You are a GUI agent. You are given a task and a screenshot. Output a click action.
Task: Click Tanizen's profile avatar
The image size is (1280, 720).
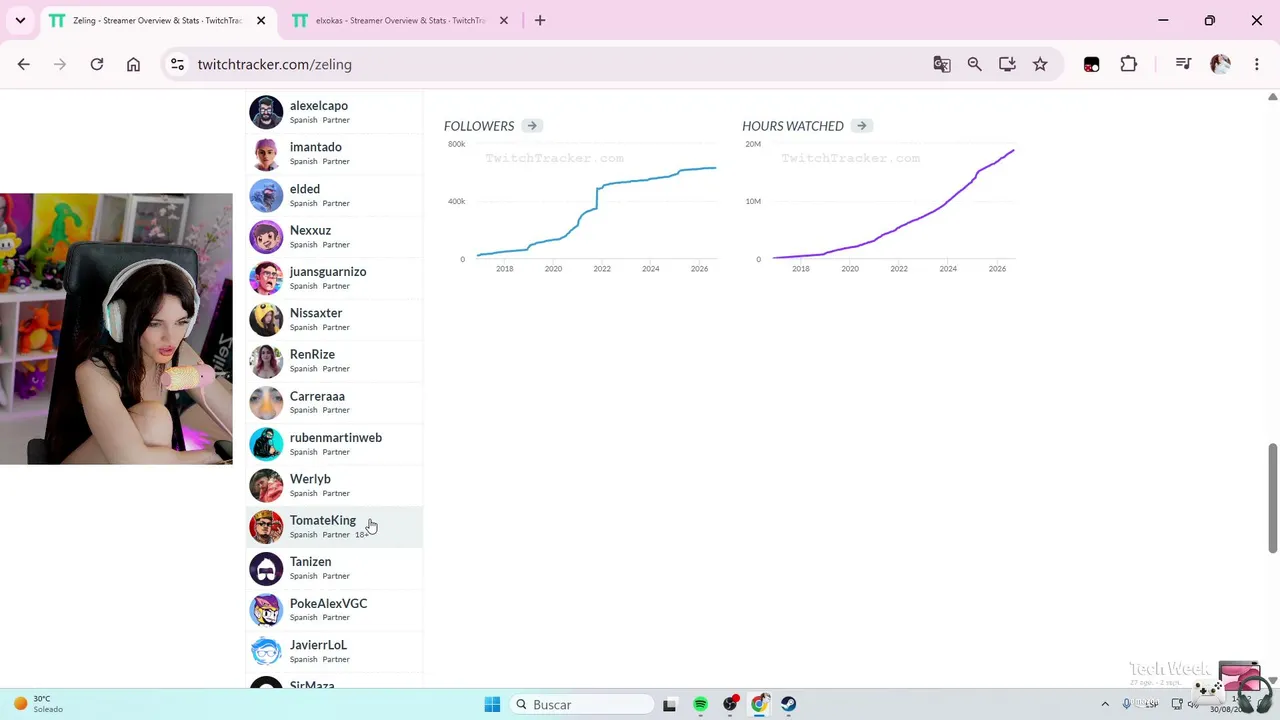[266, 568]
